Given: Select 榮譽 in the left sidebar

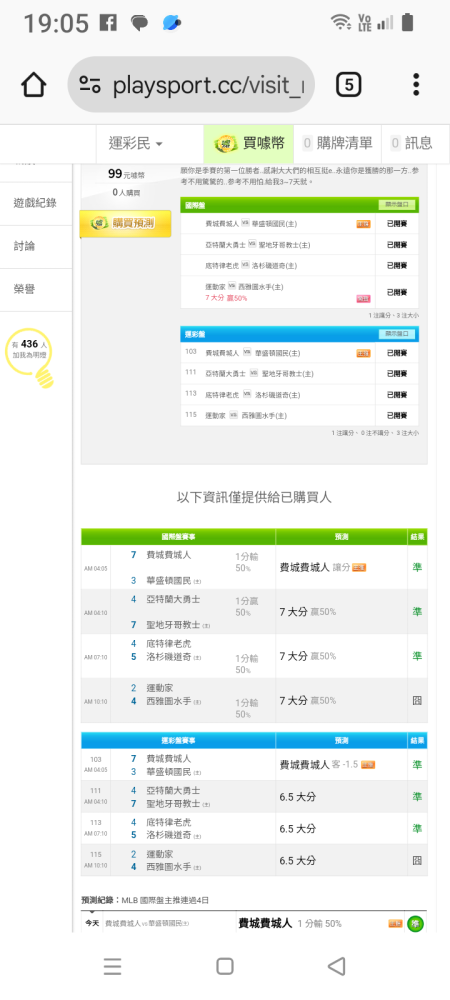Looking at the screenshot, I should point(36,290).
